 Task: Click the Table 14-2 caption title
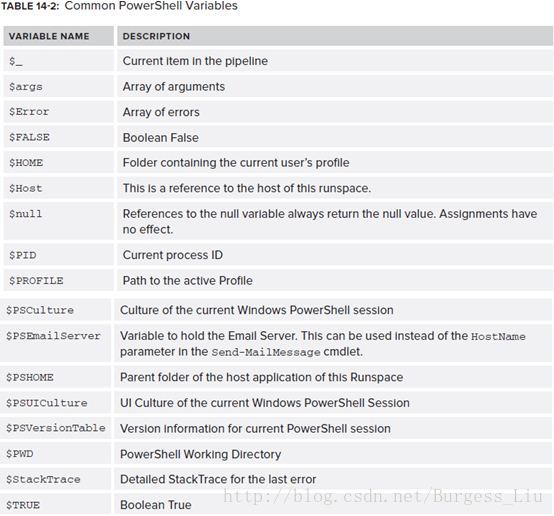[x=119, y=6]
